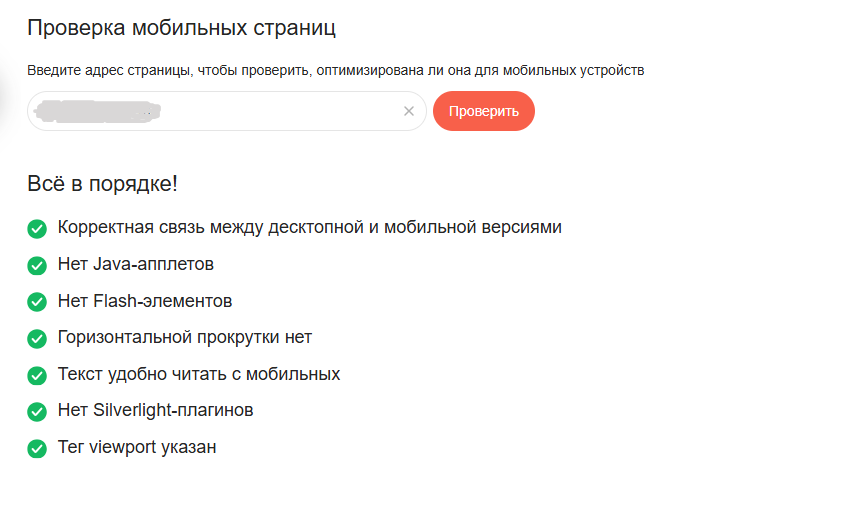Clear the address field with the X icon
The height and width of the screenshot is (528, 847).
point(408,111)
